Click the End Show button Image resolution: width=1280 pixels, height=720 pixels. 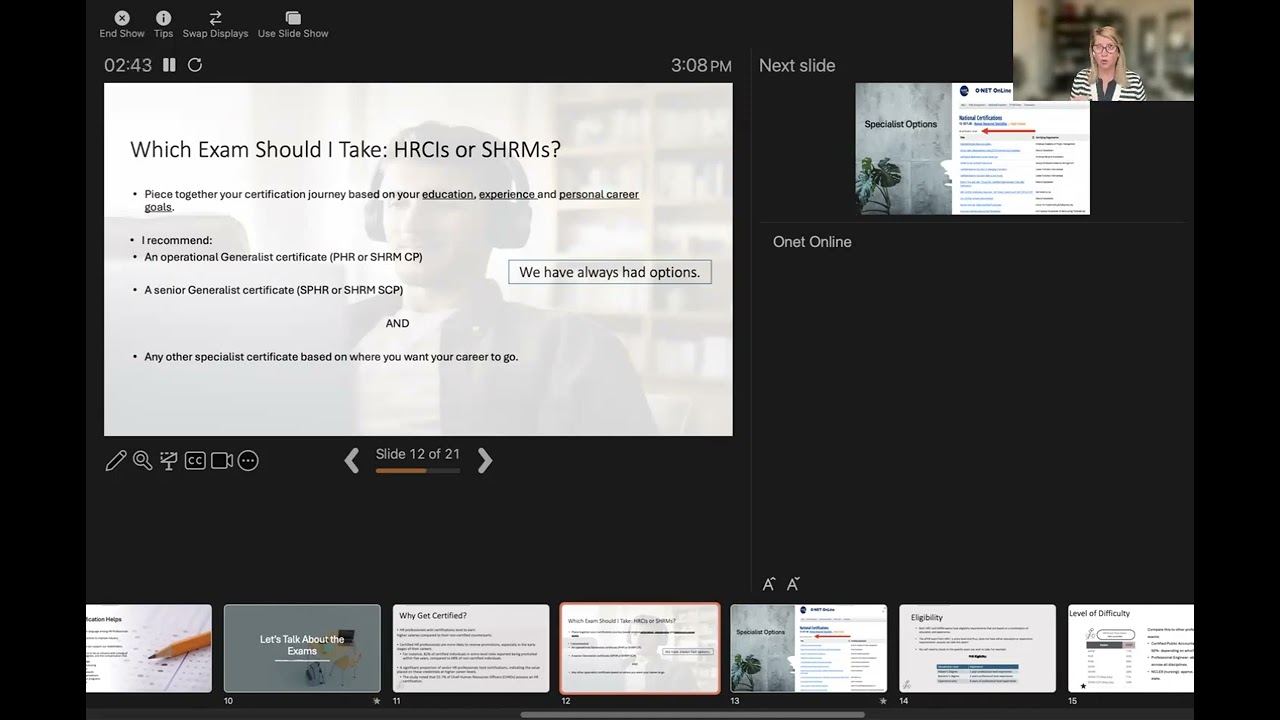(122, 25)
